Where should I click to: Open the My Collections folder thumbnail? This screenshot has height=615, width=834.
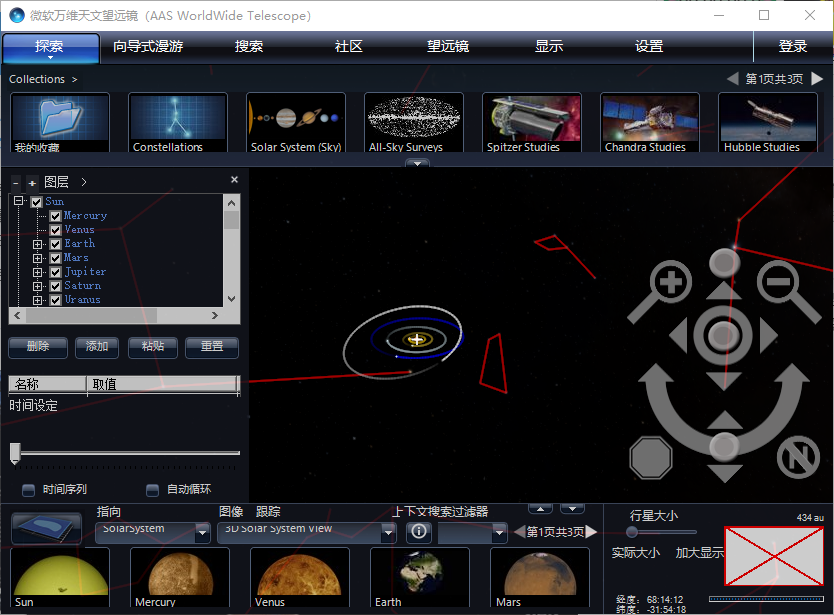(x=60, y=123)
